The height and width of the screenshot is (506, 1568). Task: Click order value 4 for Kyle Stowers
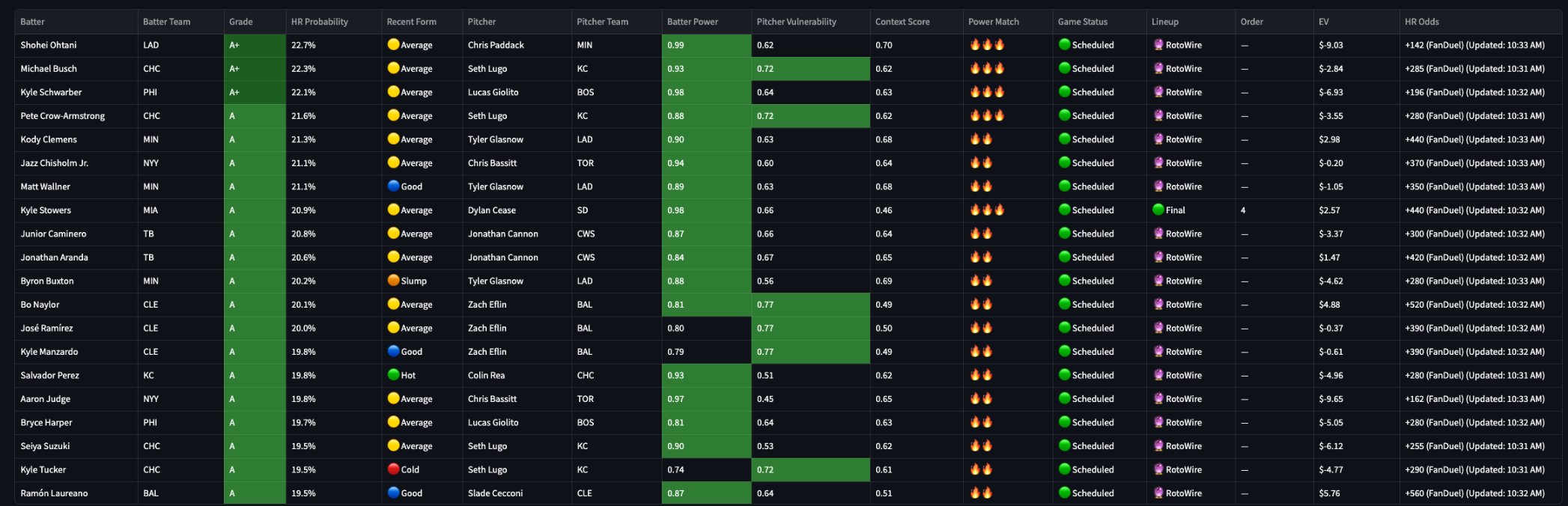coord(1243,210)
